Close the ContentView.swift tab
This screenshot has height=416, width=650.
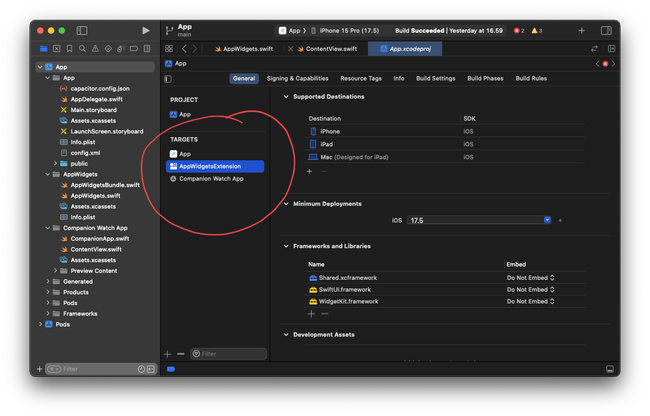291,49
